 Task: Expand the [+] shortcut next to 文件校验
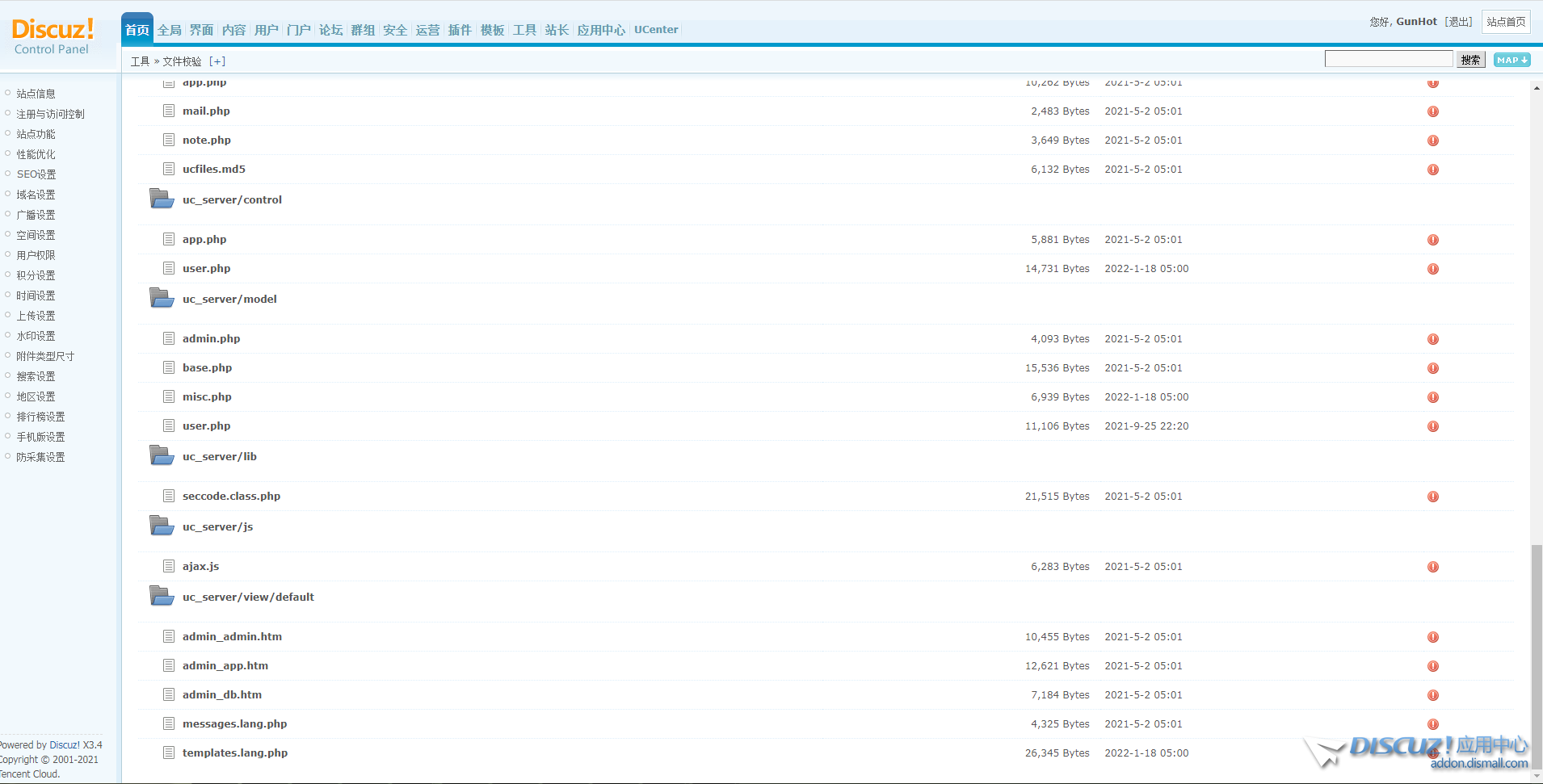217,61
